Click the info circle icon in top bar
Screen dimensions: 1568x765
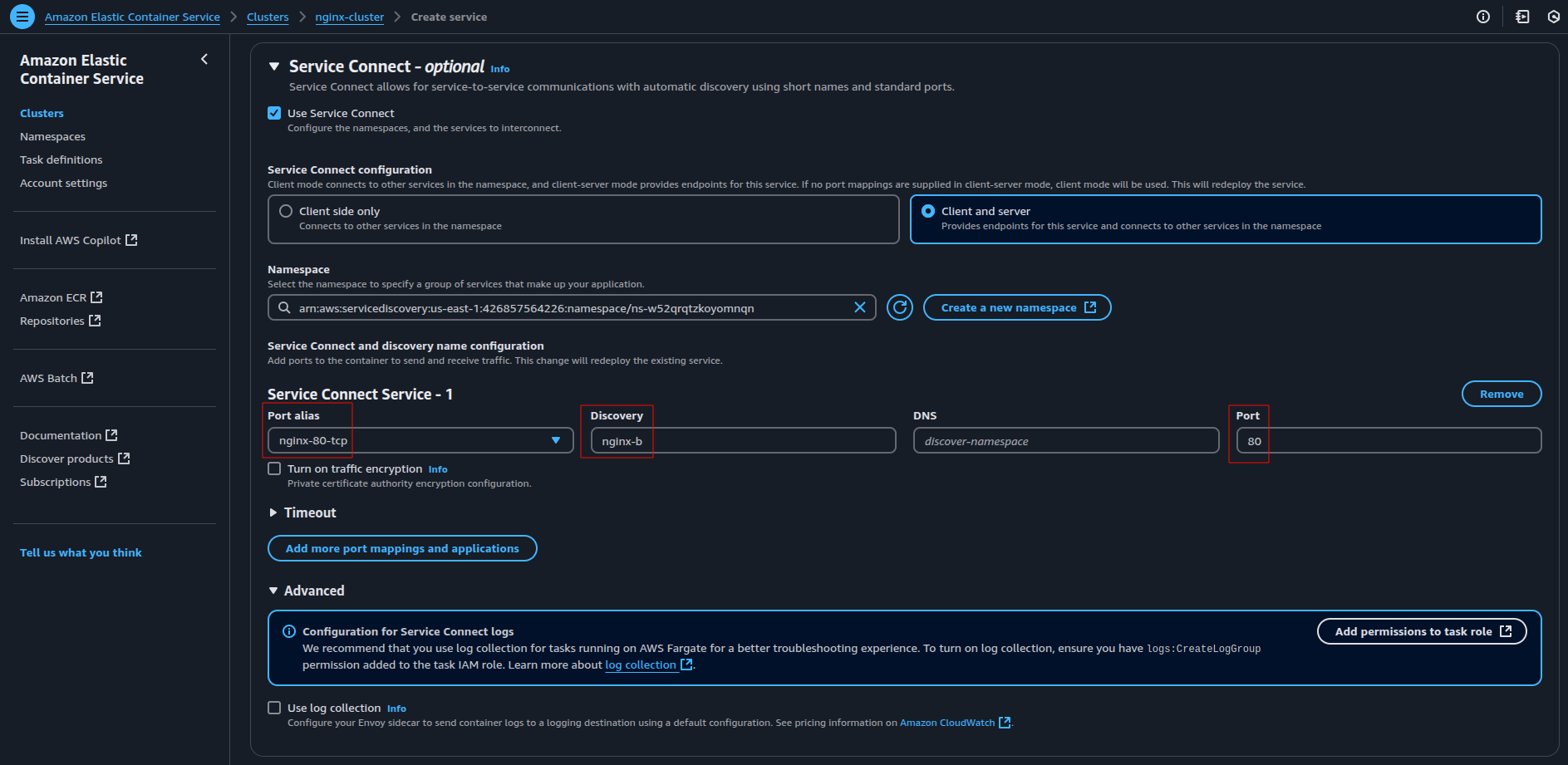click(1482, 17)
